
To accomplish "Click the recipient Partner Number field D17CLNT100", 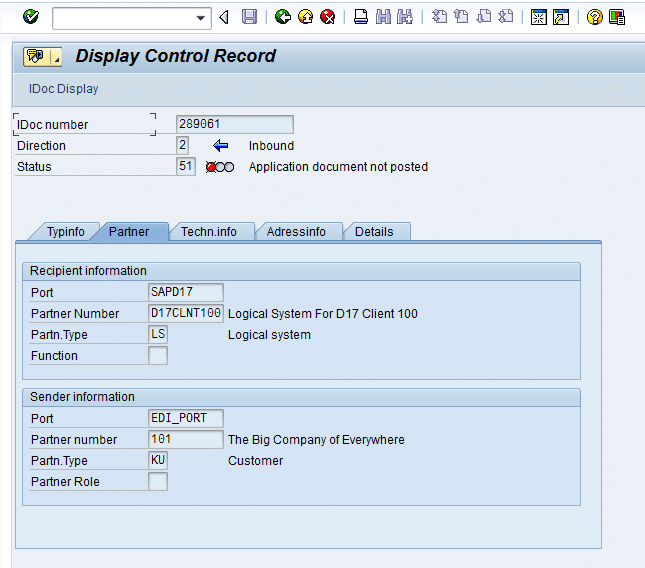I will [186, 313].
